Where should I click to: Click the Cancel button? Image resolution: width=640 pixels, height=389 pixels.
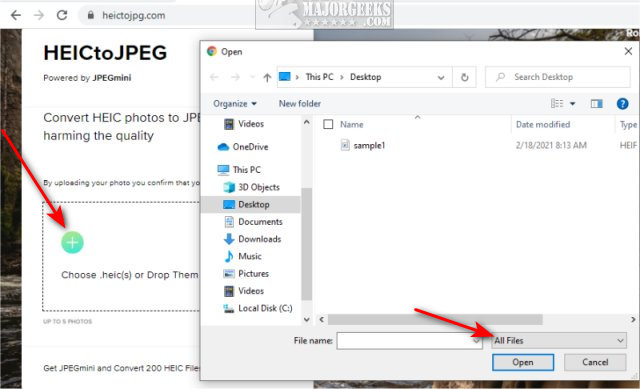click(x=595, y=362)
